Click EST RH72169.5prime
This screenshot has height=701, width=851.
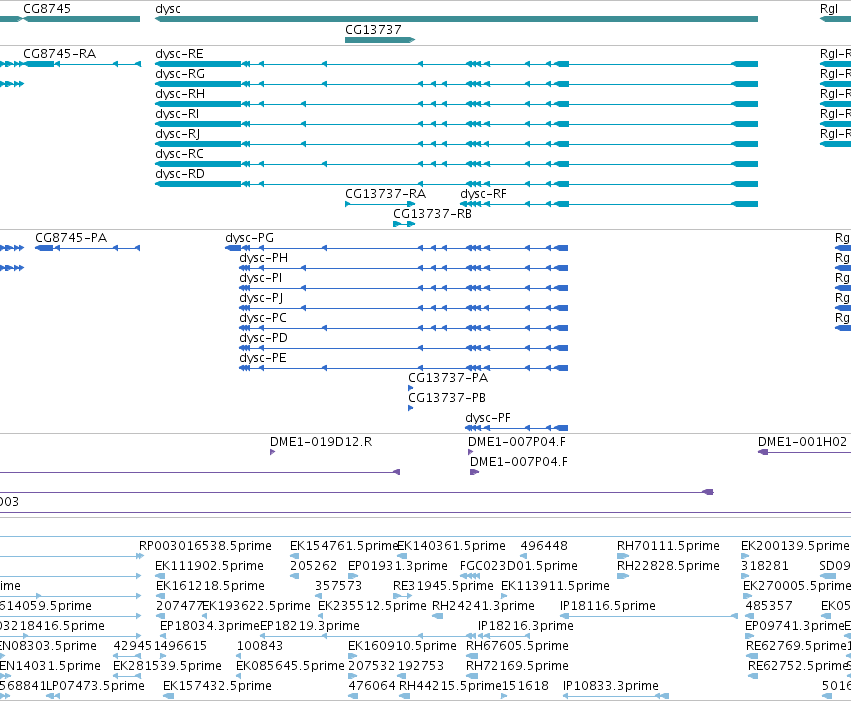pos(472,676)
